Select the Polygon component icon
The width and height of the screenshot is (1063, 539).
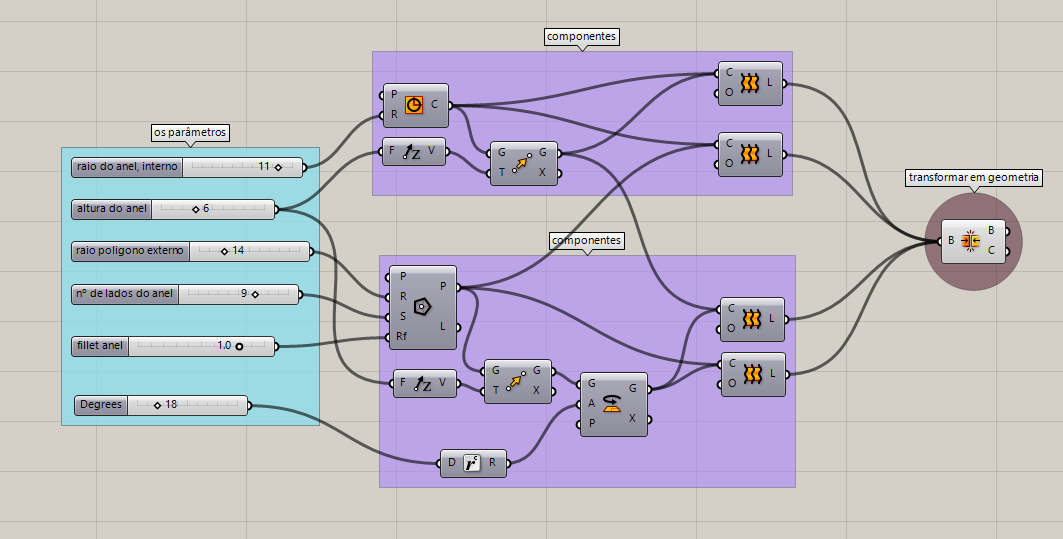pyautogui.click(x=421, y=307)
